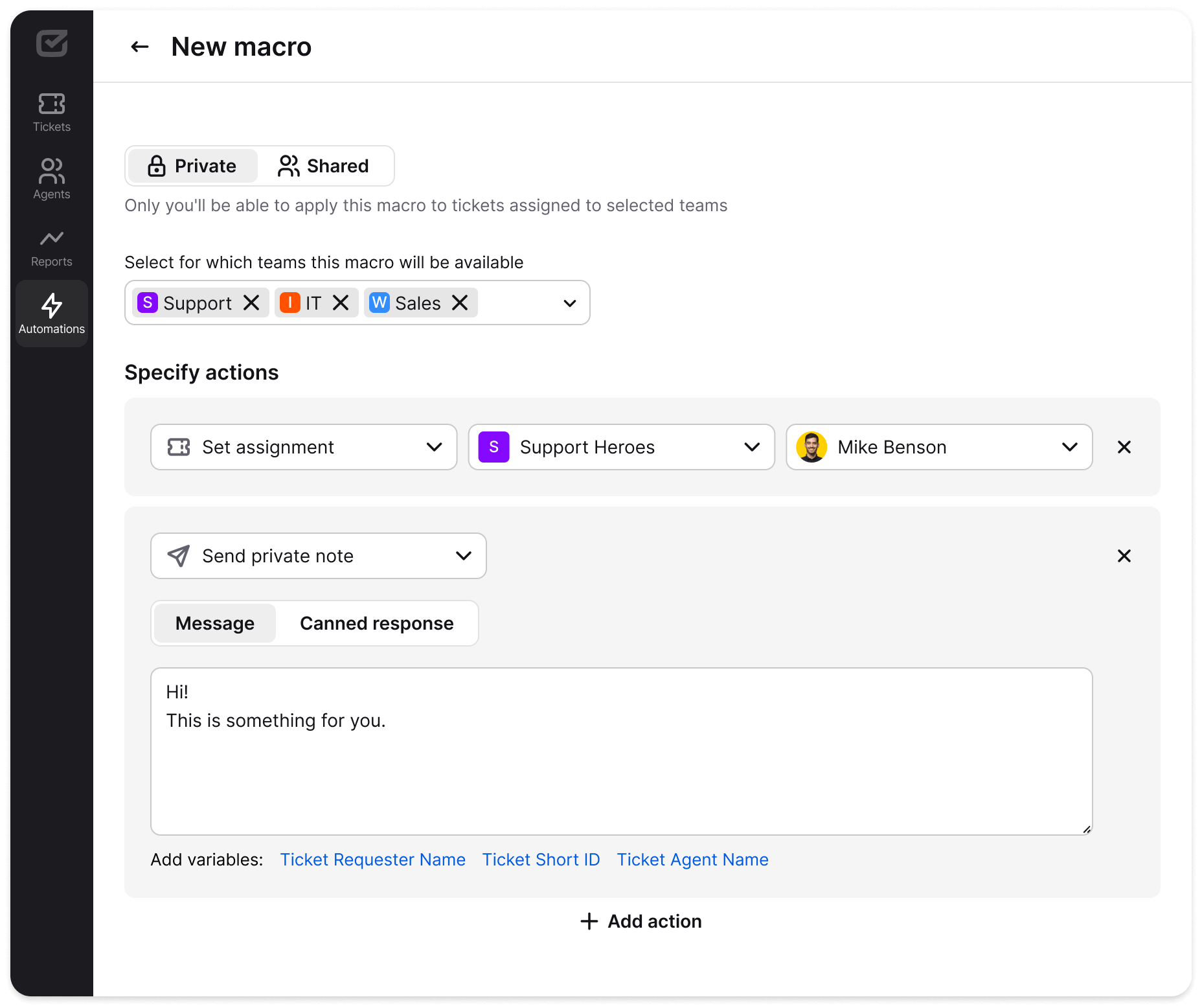Select Private macro visibility
Screen dimensions: 1202x1008
tap(192, 166)
